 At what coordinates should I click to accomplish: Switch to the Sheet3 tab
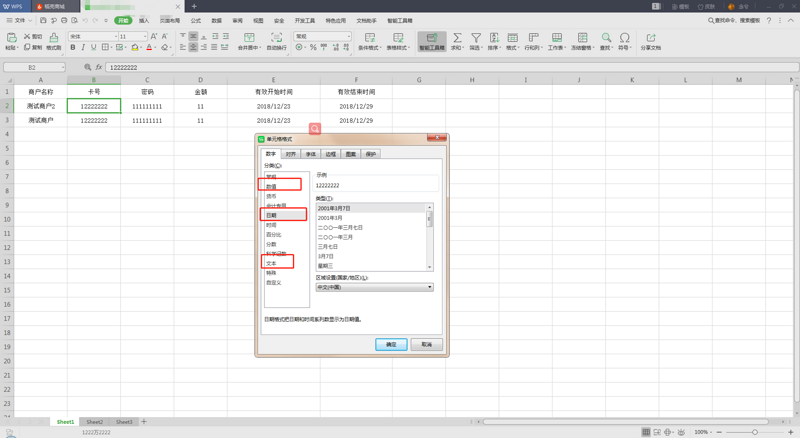tap(124, 422)
